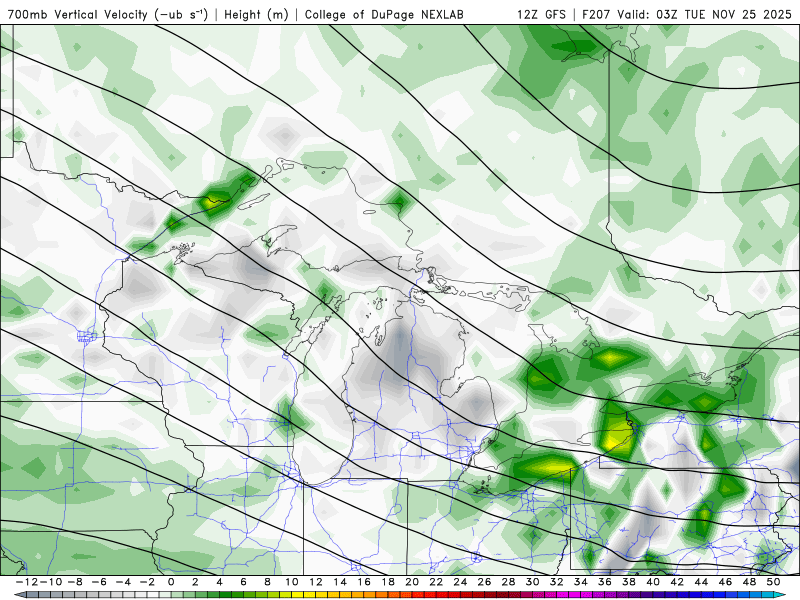Click the '12' colorbar tick label
The image size is (800, 600).
click(315, 582)
